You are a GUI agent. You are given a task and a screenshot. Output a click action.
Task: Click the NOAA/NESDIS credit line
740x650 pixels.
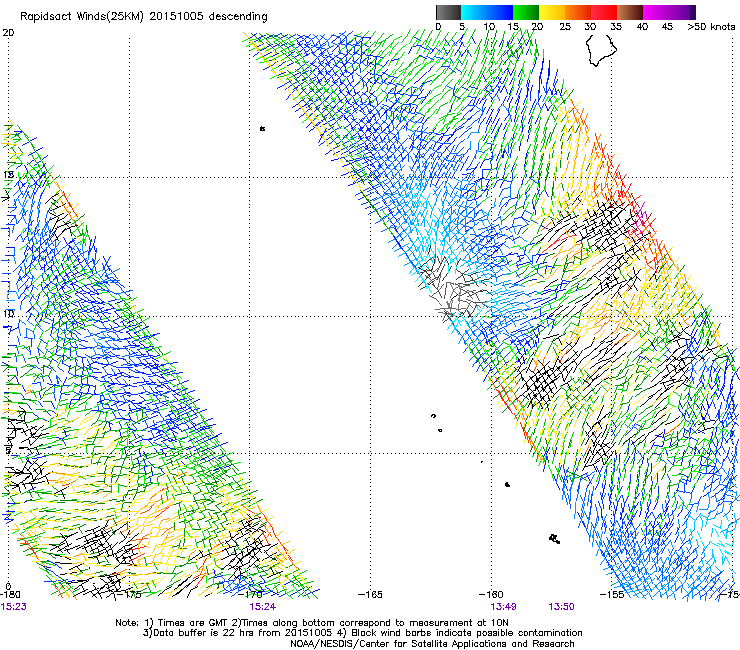click(432, 644)
